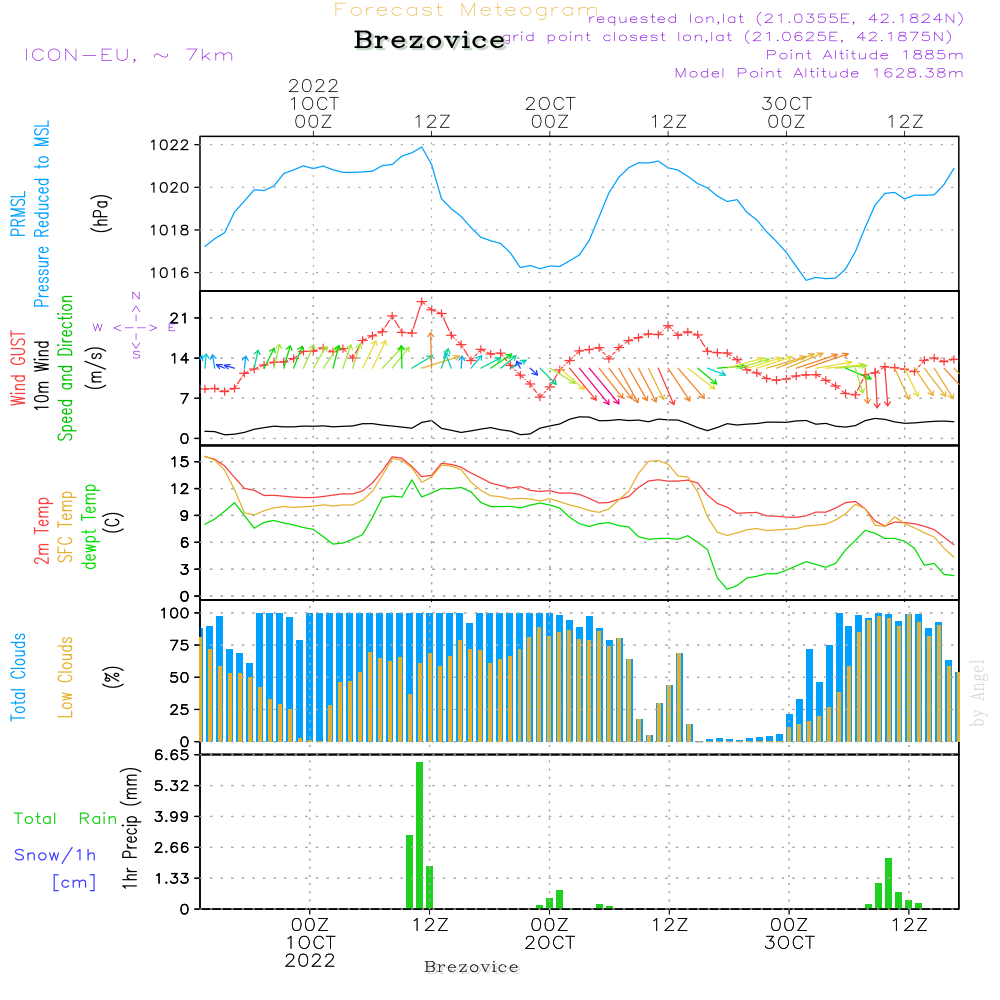Select the 100 cloud percentage axis value
This screenshot has width=1000, height=1000.
pyautogui.click(x=174, y=614)
